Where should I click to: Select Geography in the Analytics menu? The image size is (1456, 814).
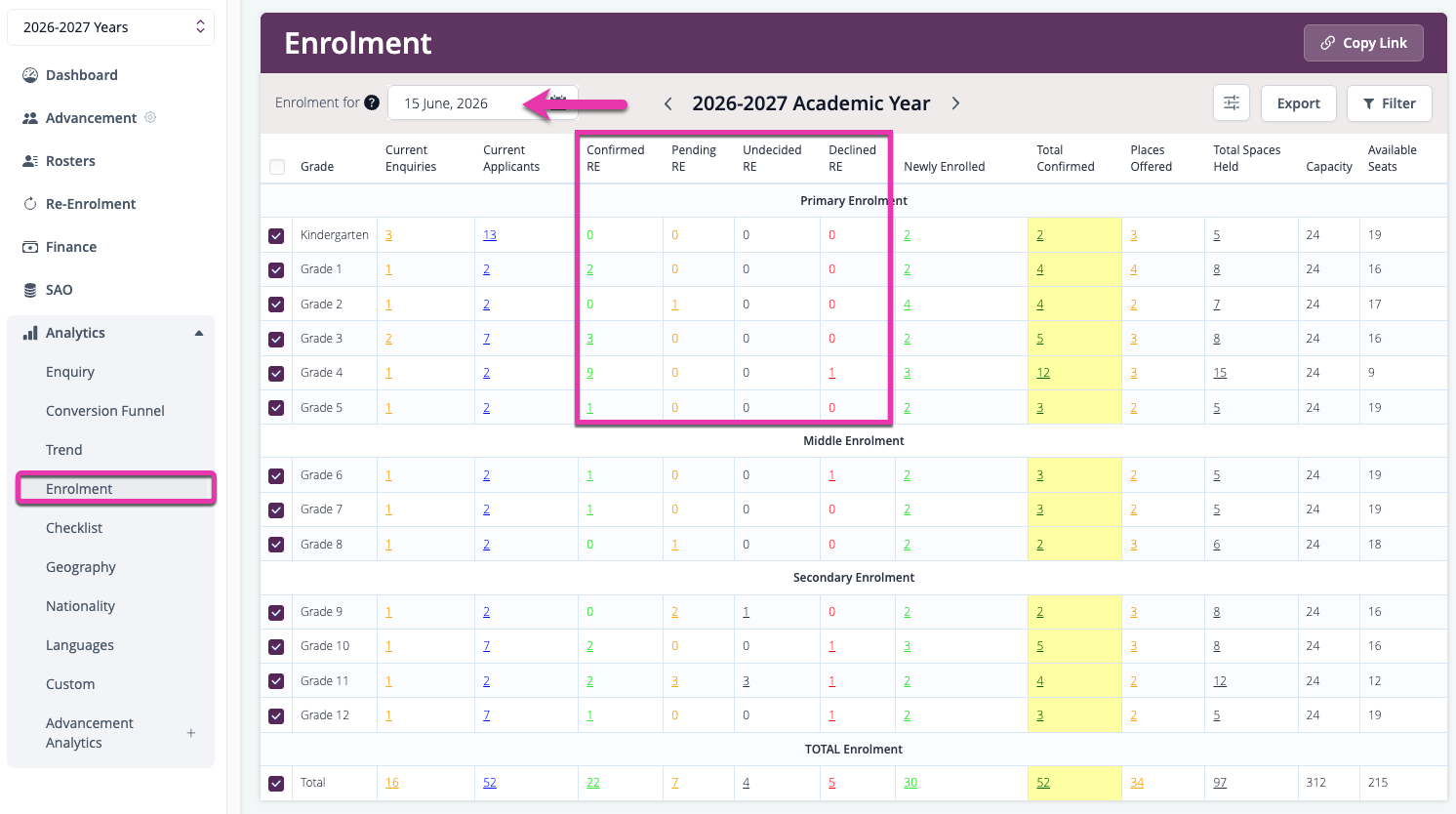point(81,567)
